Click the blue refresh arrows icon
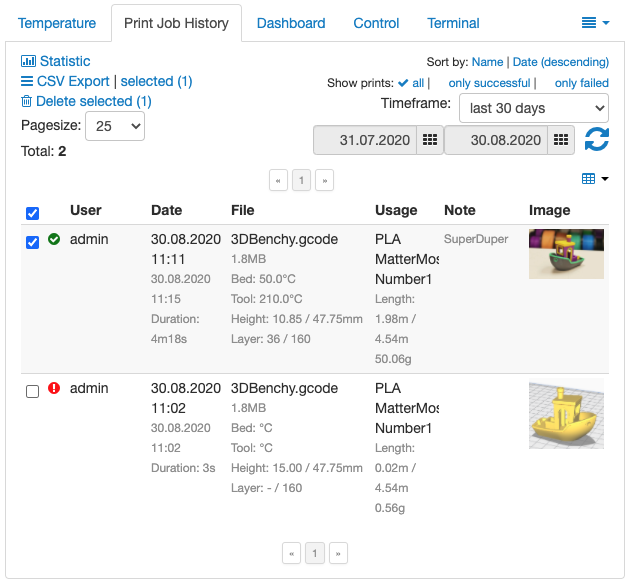 (597, 139)
